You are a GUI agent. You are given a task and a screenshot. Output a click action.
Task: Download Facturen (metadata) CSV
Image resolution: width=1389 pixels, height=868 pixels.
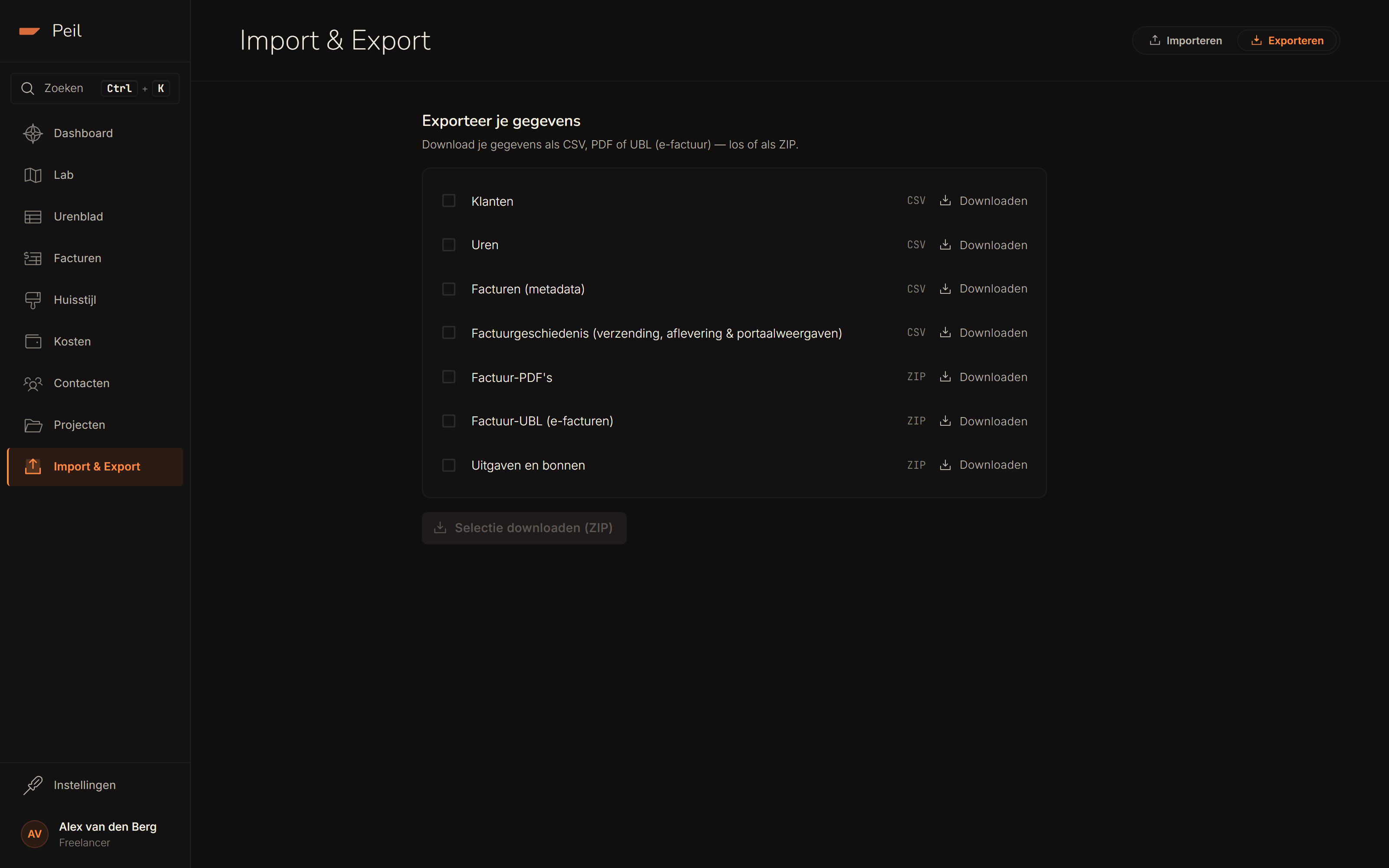coord(983,289)
